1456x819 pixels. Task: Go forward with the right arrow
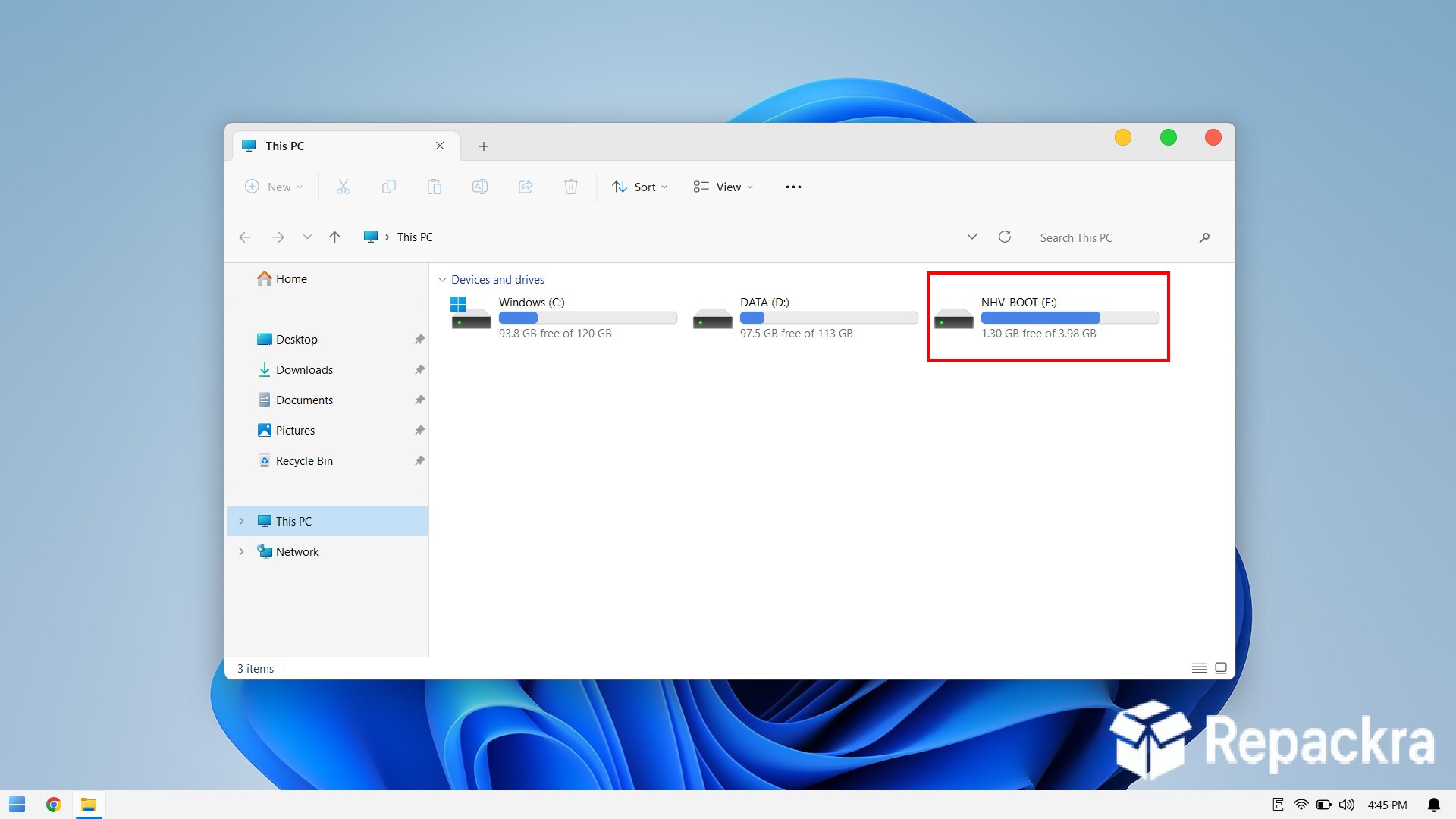click(278, 237)
